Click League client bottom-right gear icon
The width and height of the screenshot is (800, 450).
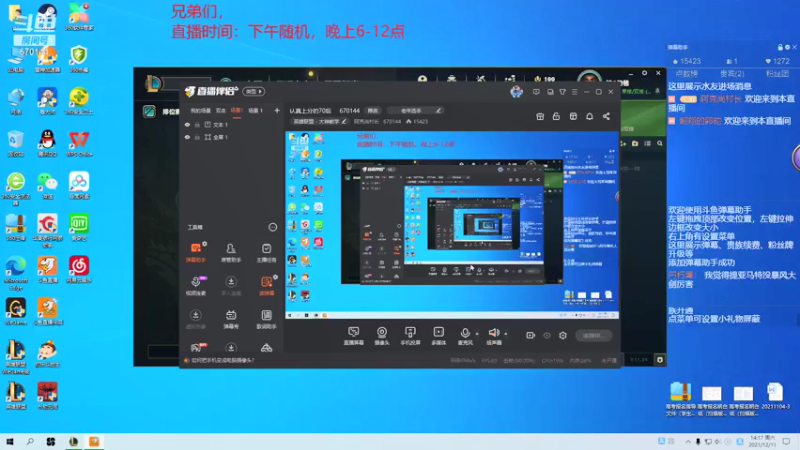(x=660, y=360)
